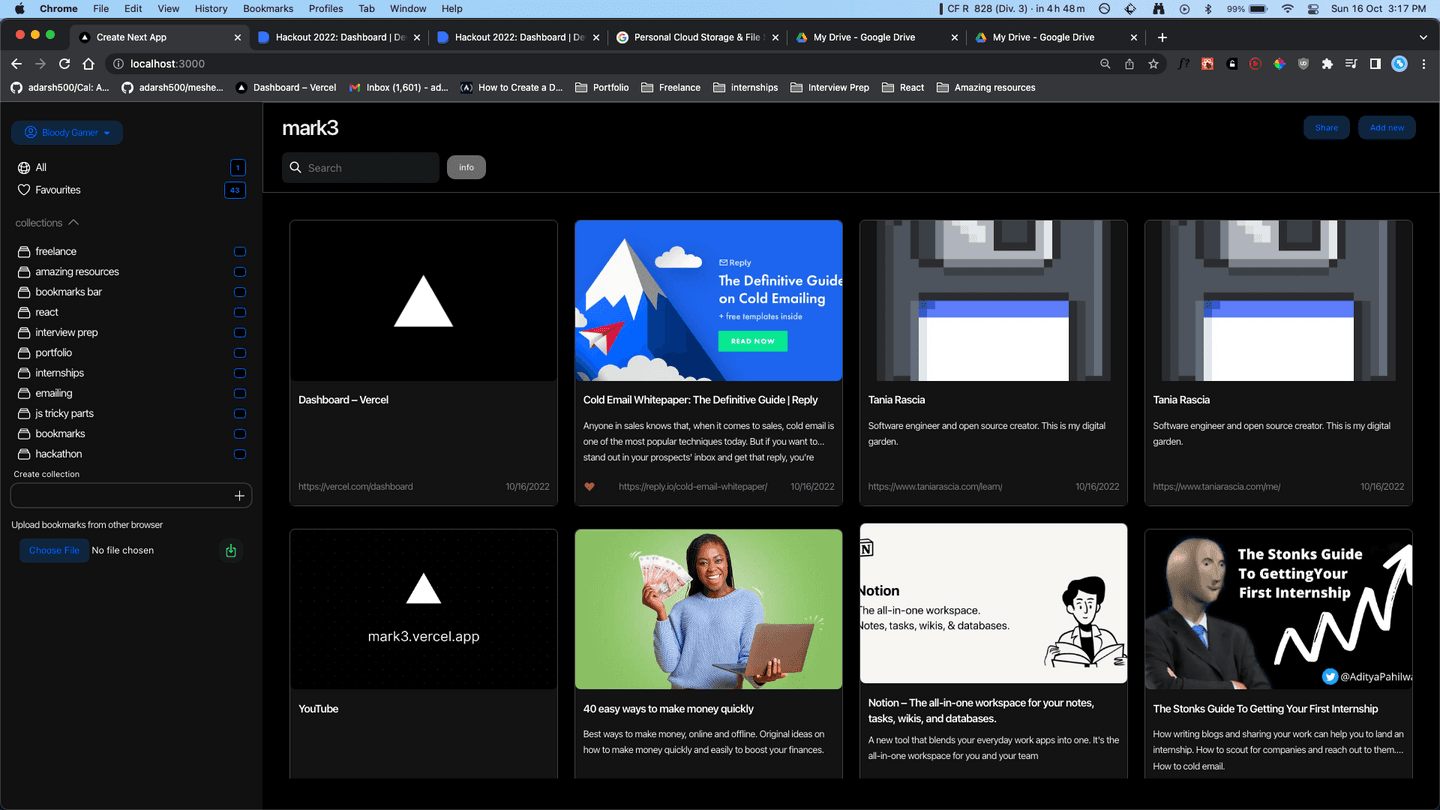
Task: Open the https://www.taniarascia.com/me/ link
Action: [x=1216, y=487]
